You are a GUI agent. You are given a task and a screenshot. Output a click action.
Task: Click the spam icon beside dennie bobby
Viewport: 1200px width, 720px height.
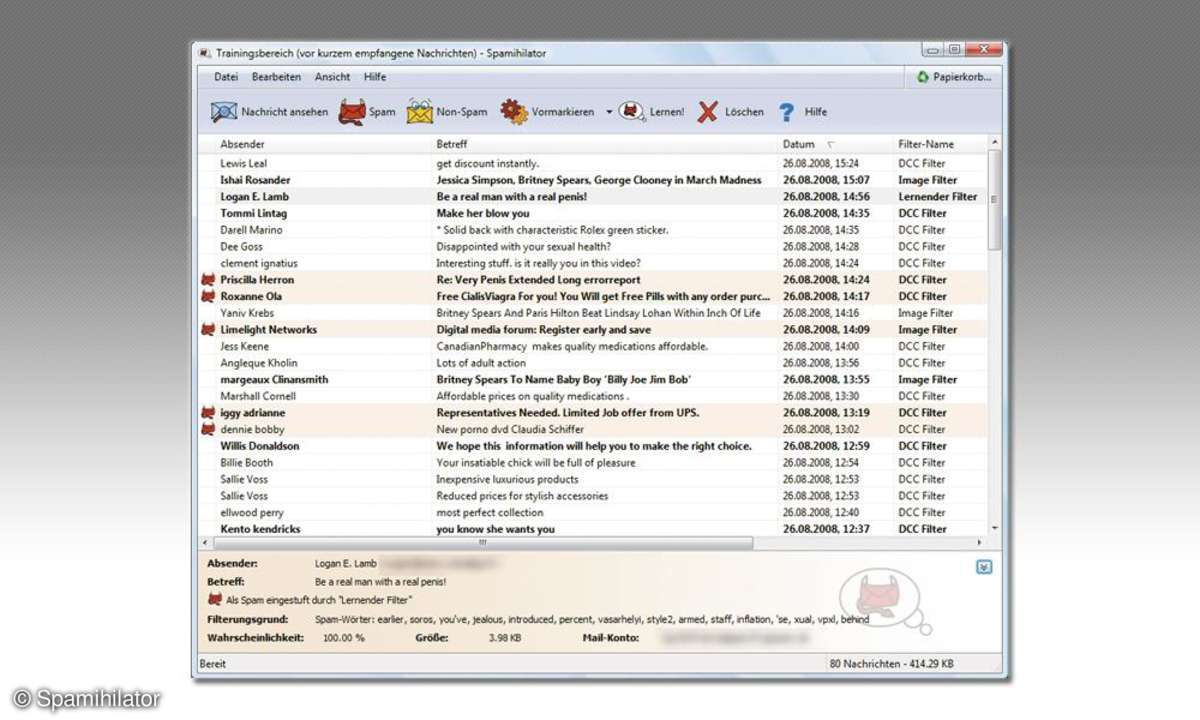(208, 429)
